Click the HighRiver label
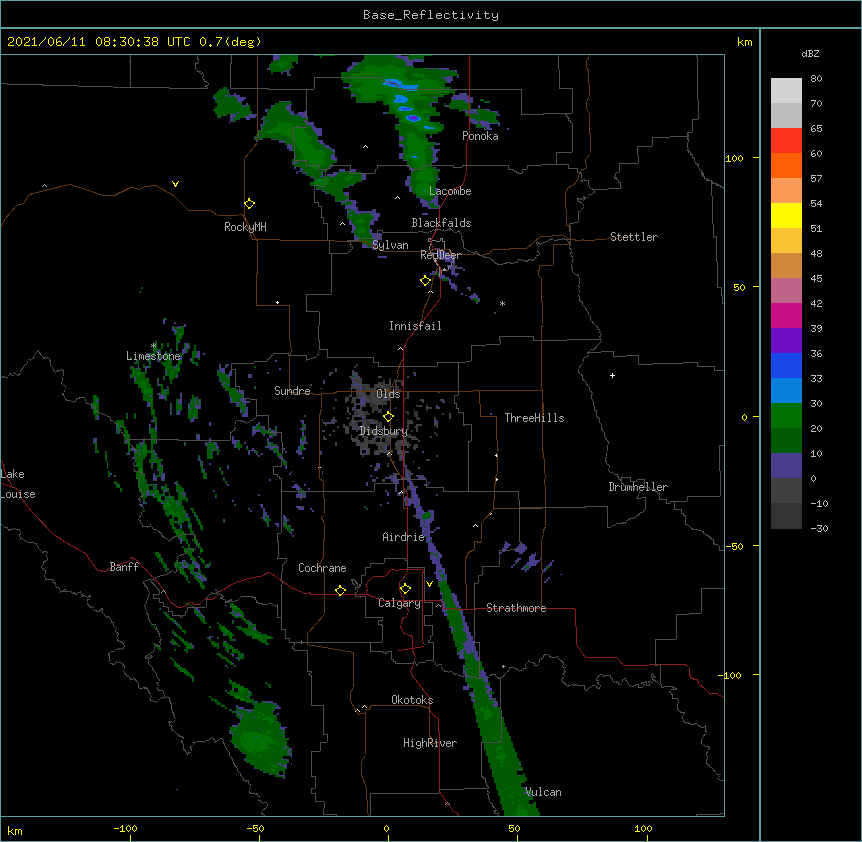This screenshot has width=862, height=842. click(x=430, y=743)
